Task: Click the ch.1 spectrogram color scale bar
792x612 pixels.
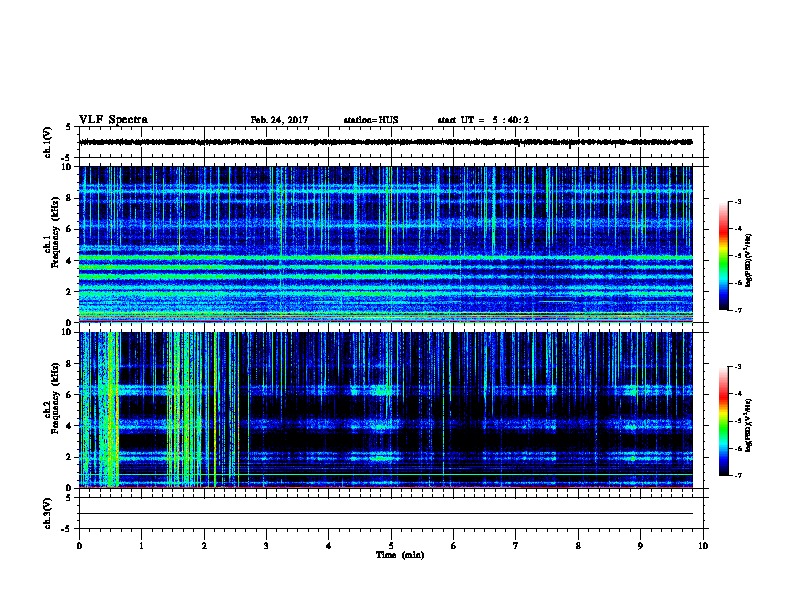Action: [723, 256]
